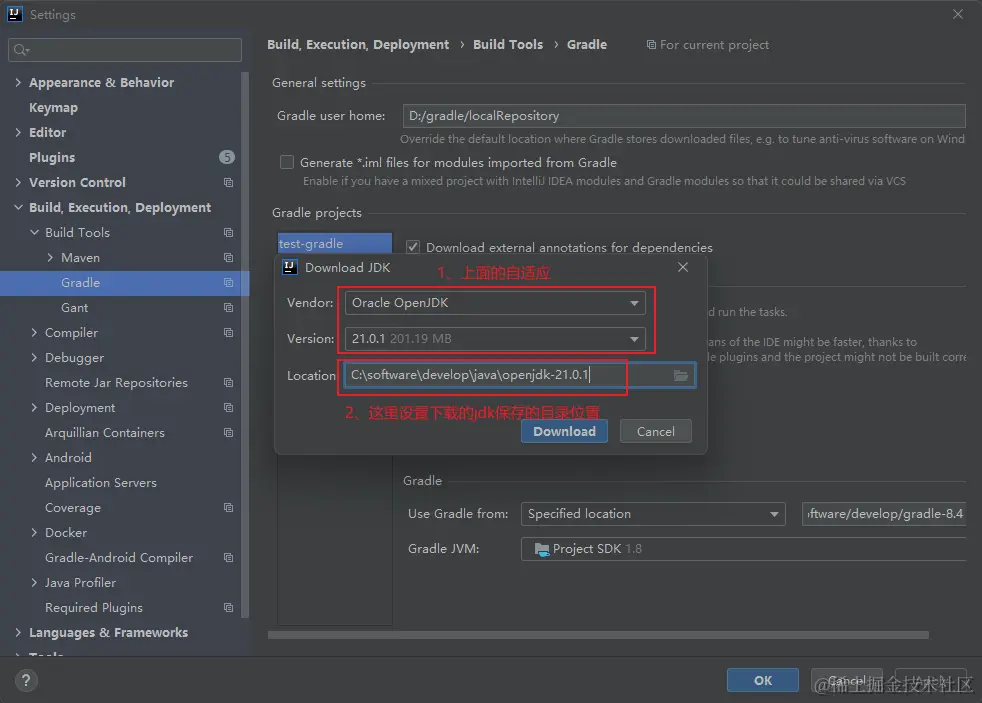The height and width of the screenshot is (703, 982).
Task: Open the Vendor dropdown showing Oracle OpenJDK
Action: pyautogui.click(x=495, y=303)
